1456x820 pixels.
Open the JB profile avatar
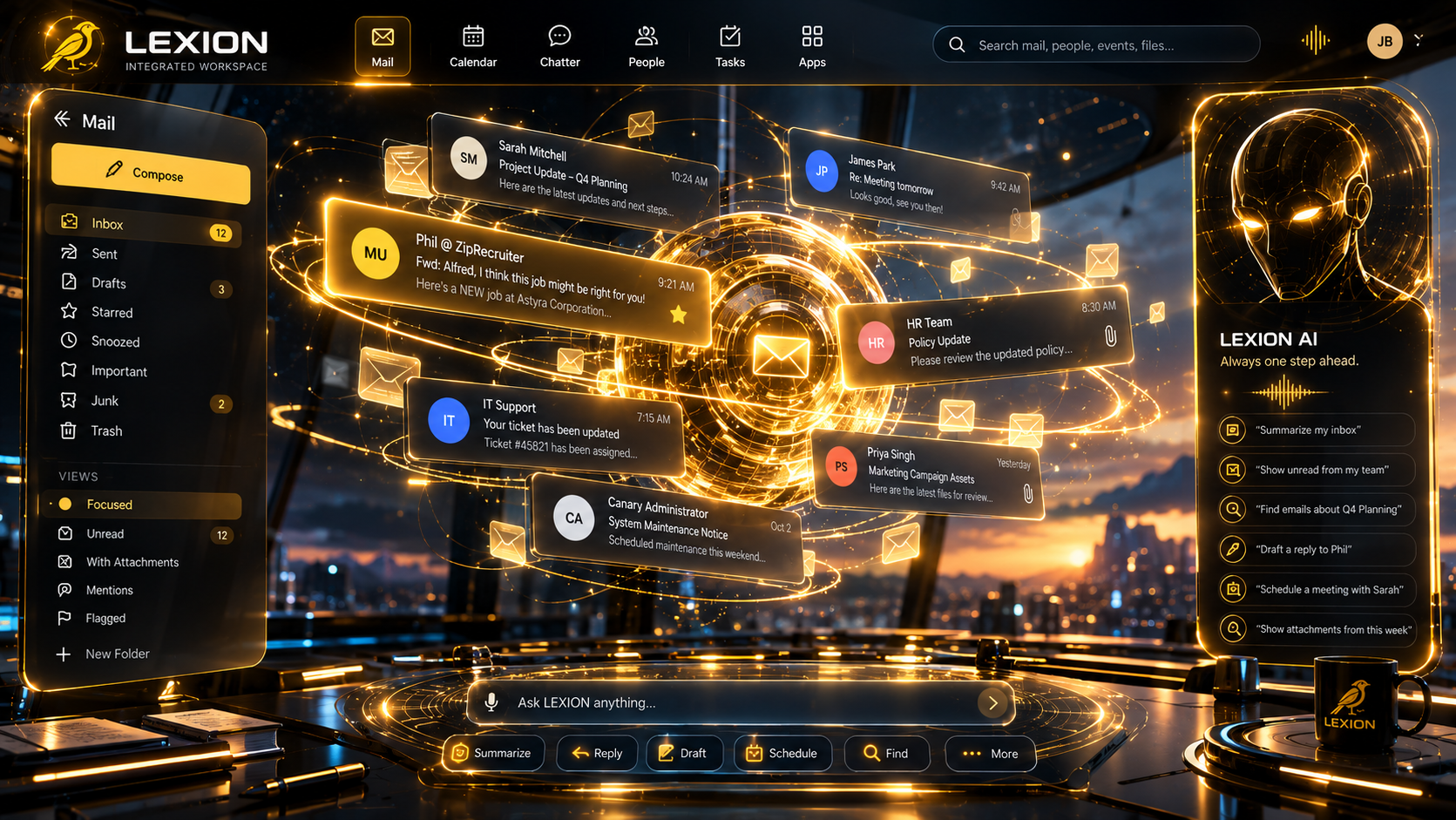tap(1385, 41)
